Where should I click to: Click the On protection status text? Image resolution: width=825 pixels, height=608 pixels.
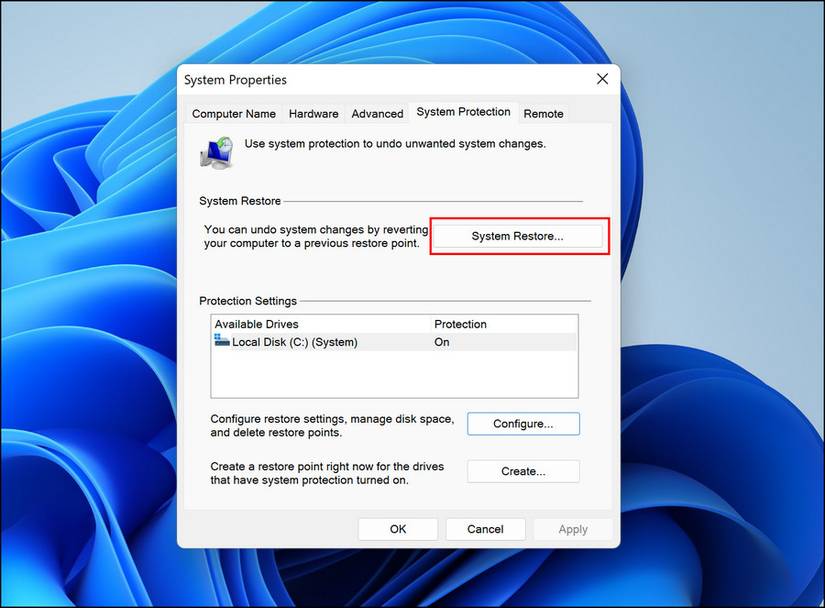tap(440, 341)
